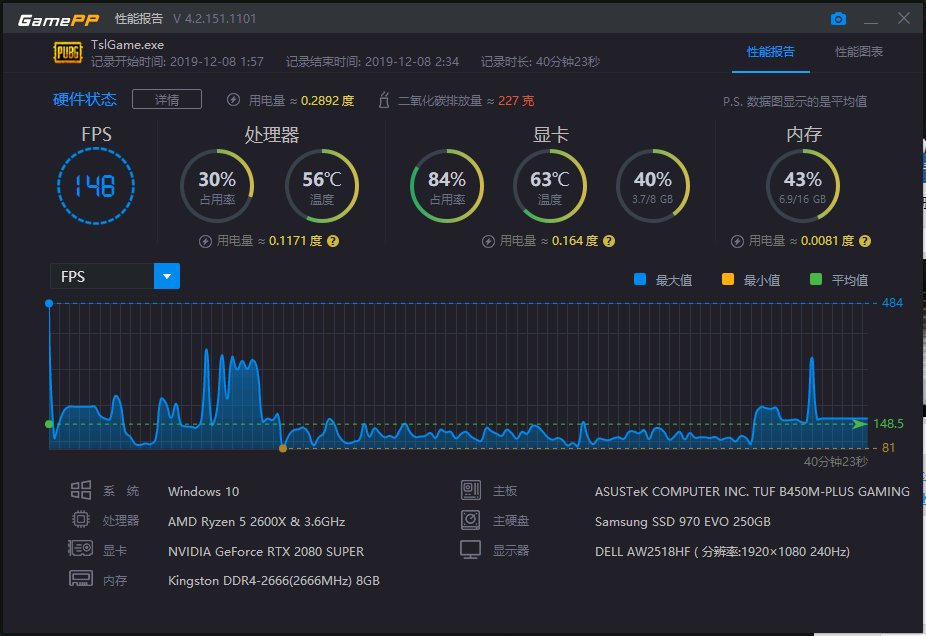Image resolution: width=926 pixels, height=636 pixels.
Task: Click the RAM icon beside Kingston DDR4
Action: [x=81, y=578]
